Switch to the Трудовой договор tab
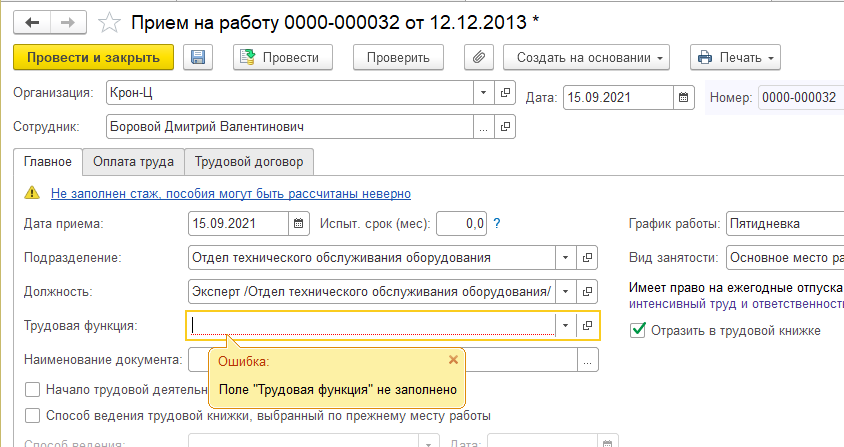Screen dimensions: 844x447 (x=249, y=162)
